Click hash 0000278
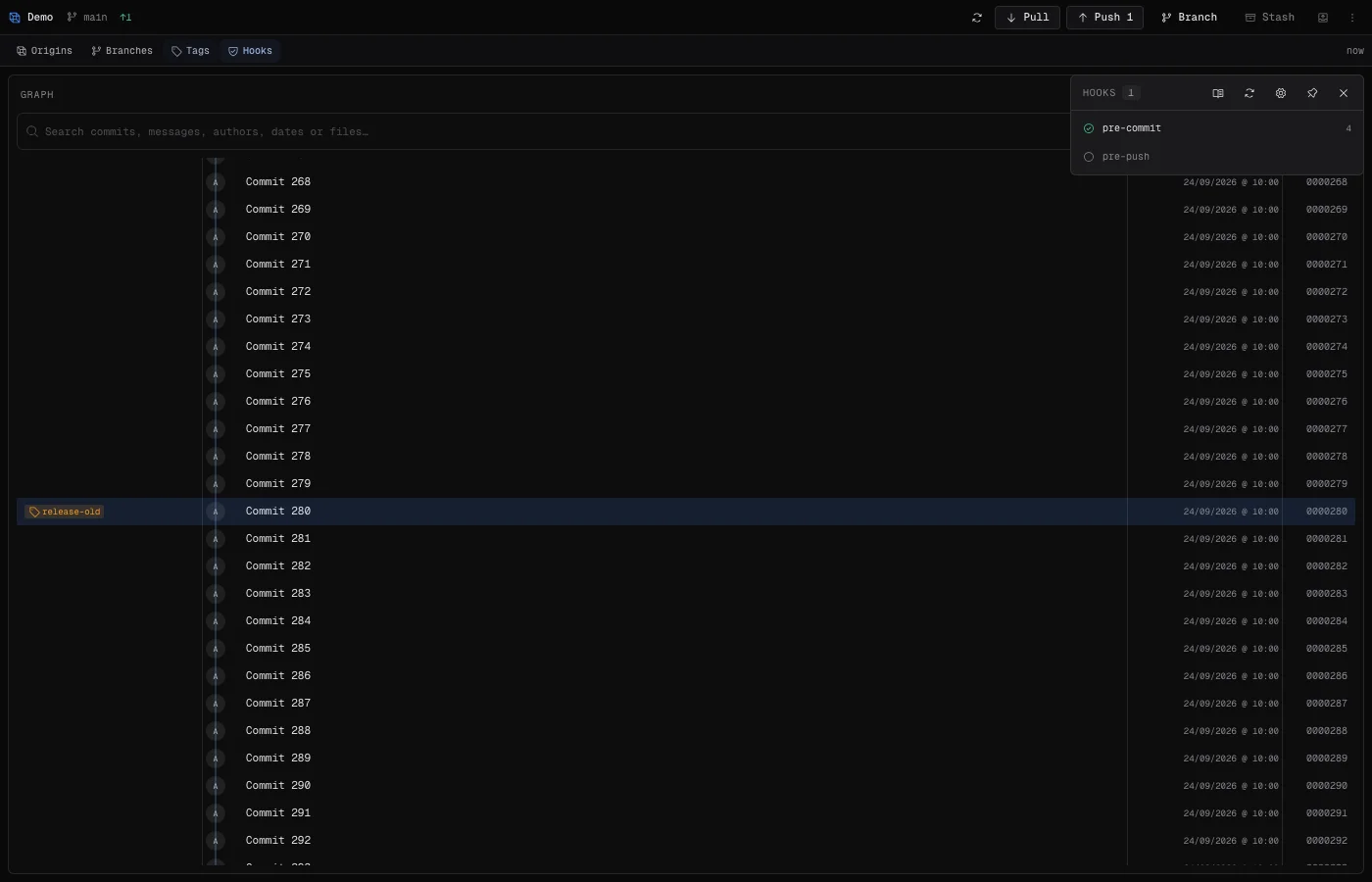Image resolution: width=1372 pixels, height=882 pixels. pos(1327,457)
